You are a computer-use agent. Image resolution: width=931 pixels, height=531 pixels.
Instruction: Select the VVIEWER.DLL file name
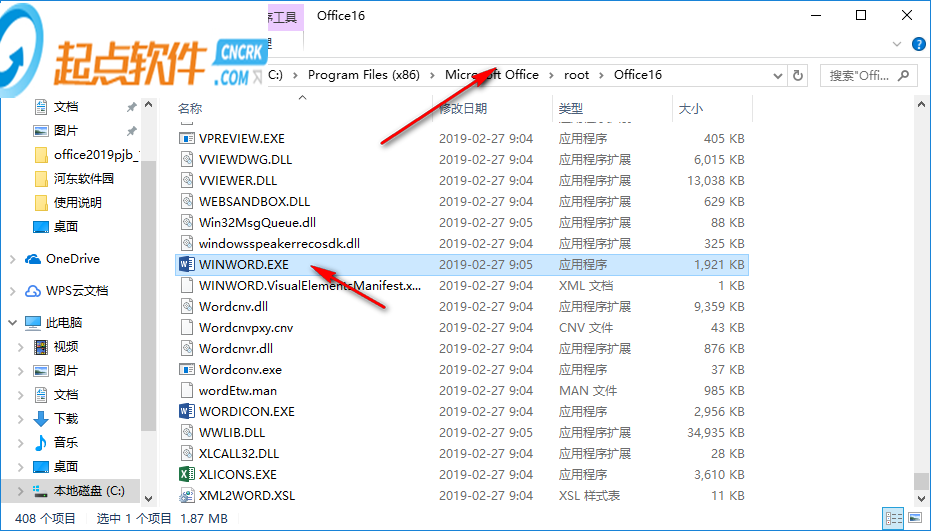[x=238, y=181]
